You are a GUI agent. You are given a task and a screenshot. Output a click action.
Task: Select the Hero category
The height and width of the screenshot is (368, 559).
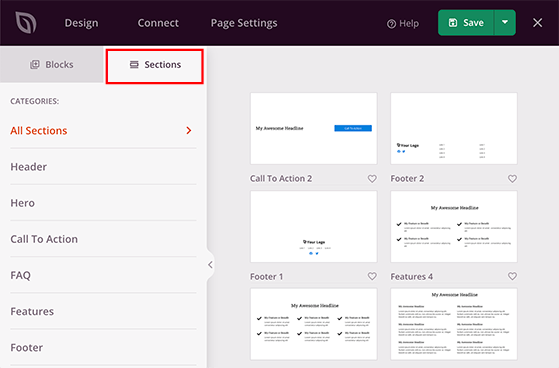[103, 203]
